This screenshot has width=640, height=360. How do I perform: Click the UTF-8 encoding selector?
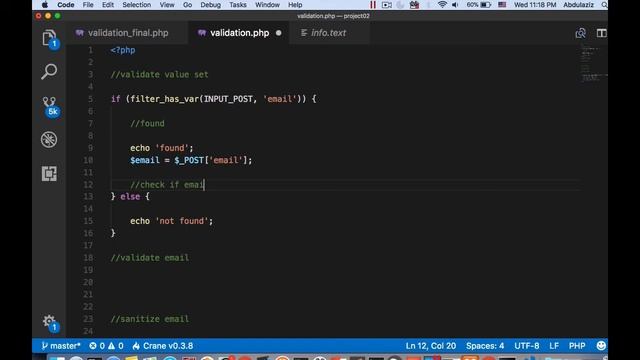[527, 346]
